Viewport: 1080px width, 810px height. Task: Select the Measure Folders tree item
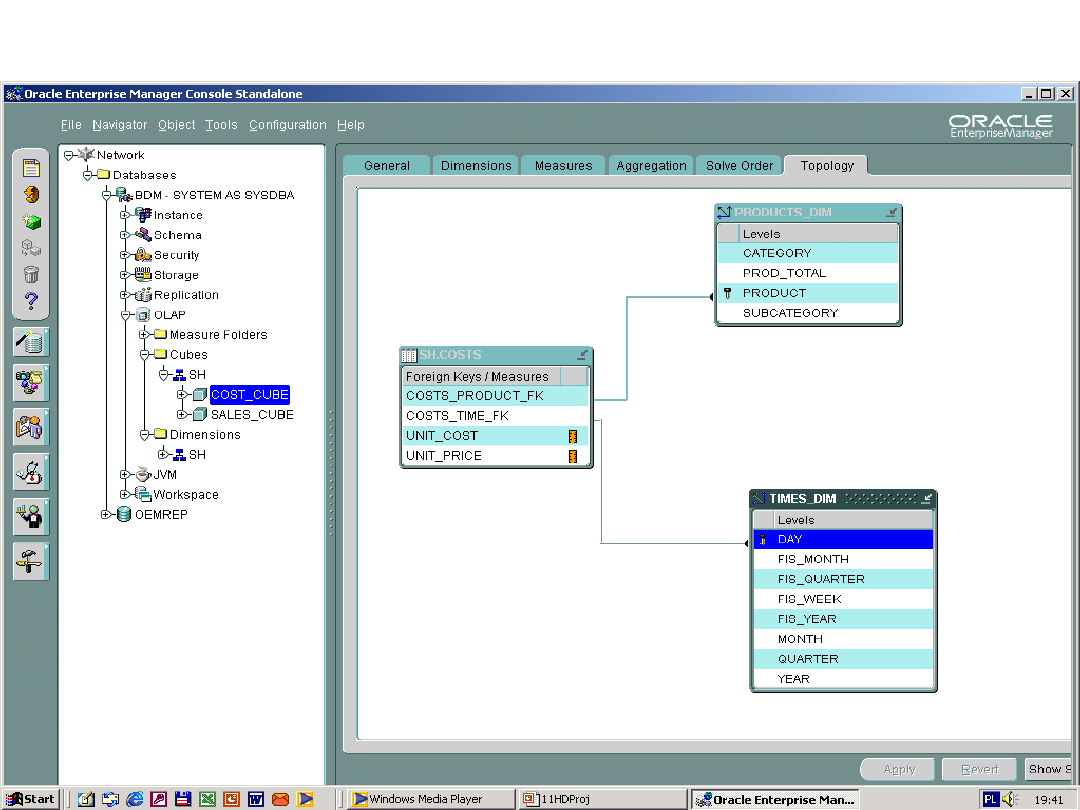click(218, 335)
